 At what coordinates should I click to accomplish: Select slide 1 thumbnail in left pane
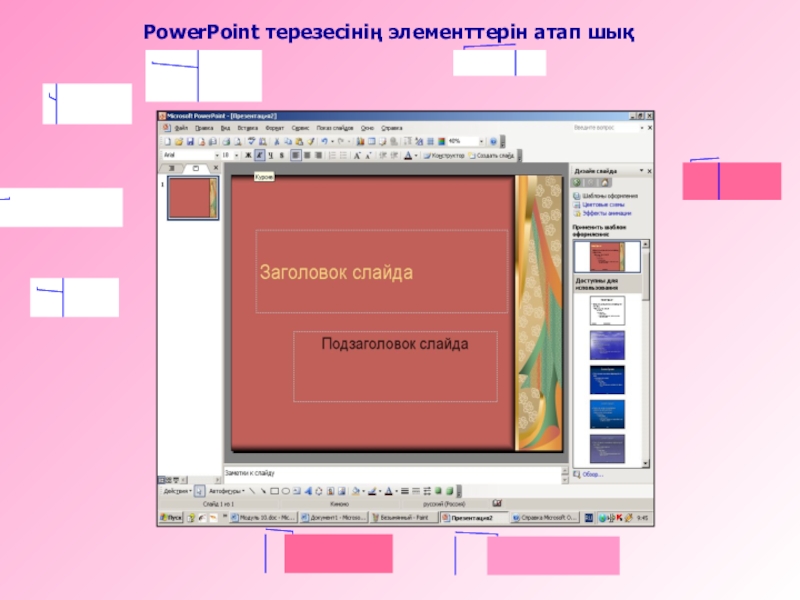[x=193, y=198]
